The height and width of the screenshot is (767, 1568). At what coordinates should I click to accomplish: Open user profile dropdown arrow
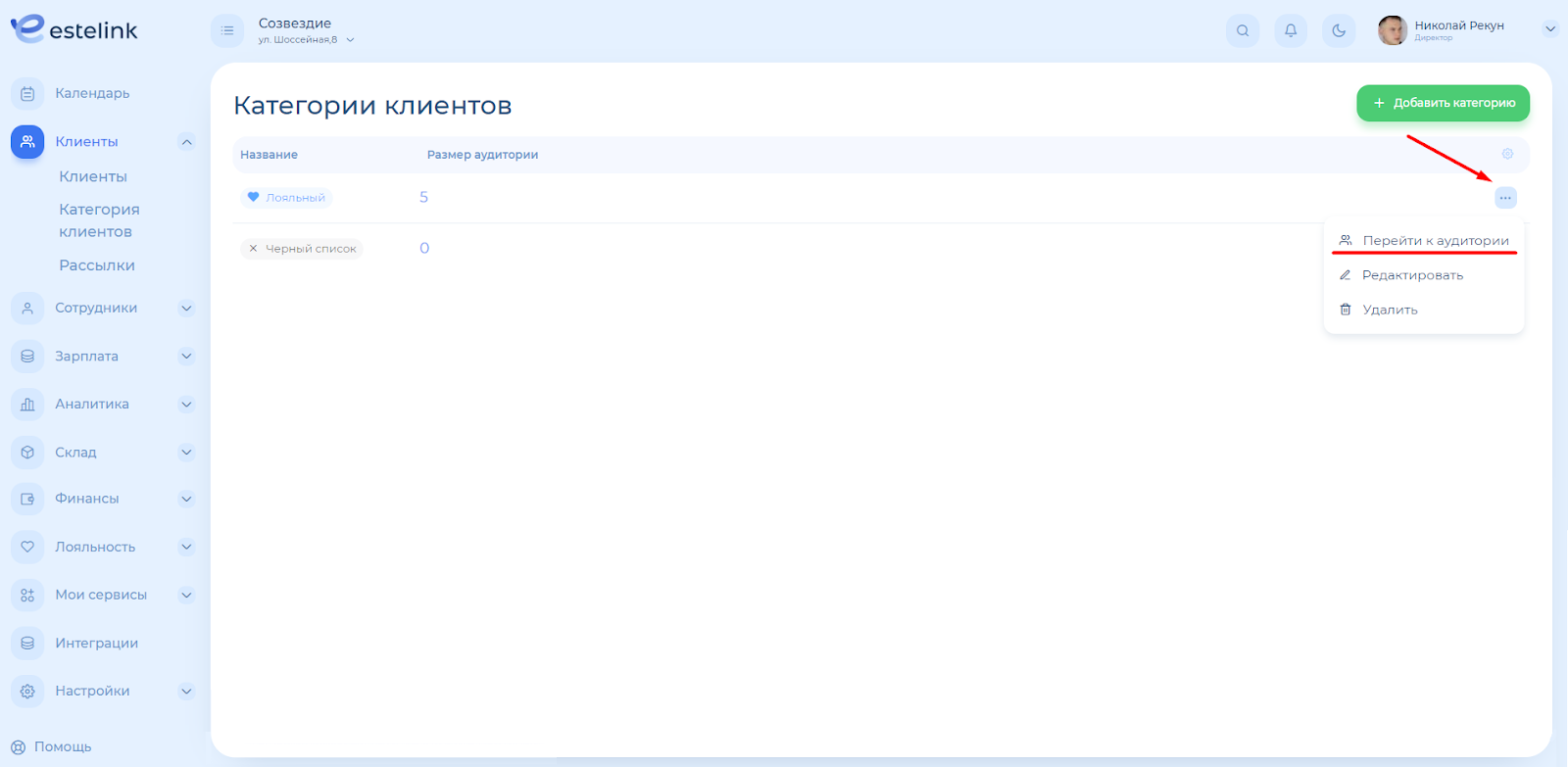(1550, 29)
